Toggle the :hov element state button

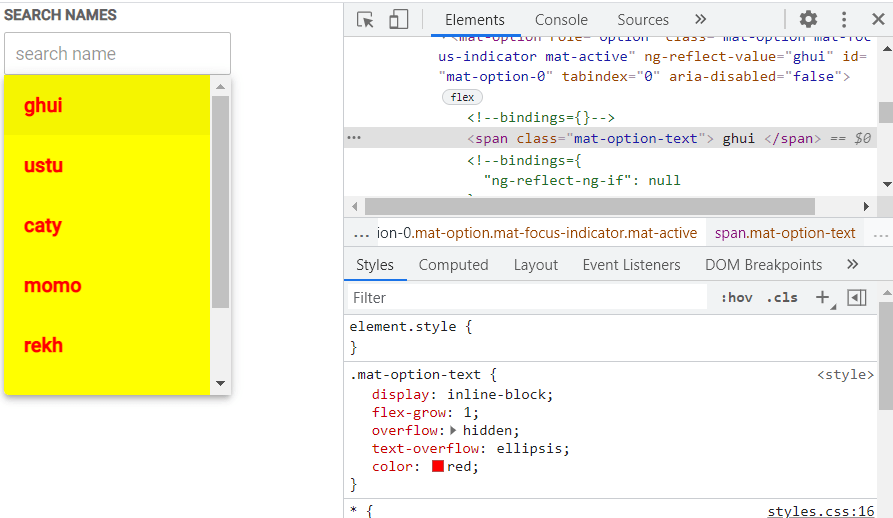(736, 298)
